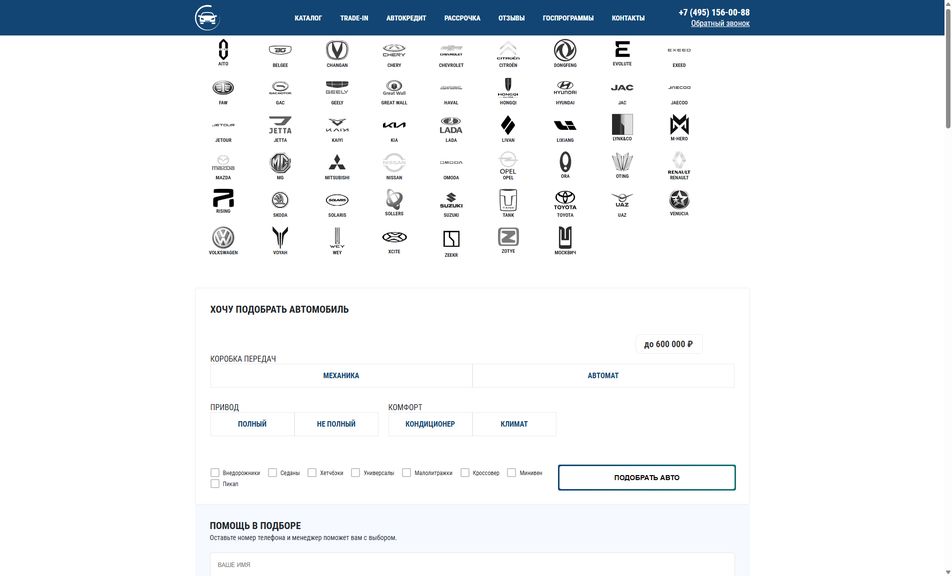Select the Suzuki brand logo
Image resolution: width=952 pixels, height=576 pixels.
tap(451, 200)
